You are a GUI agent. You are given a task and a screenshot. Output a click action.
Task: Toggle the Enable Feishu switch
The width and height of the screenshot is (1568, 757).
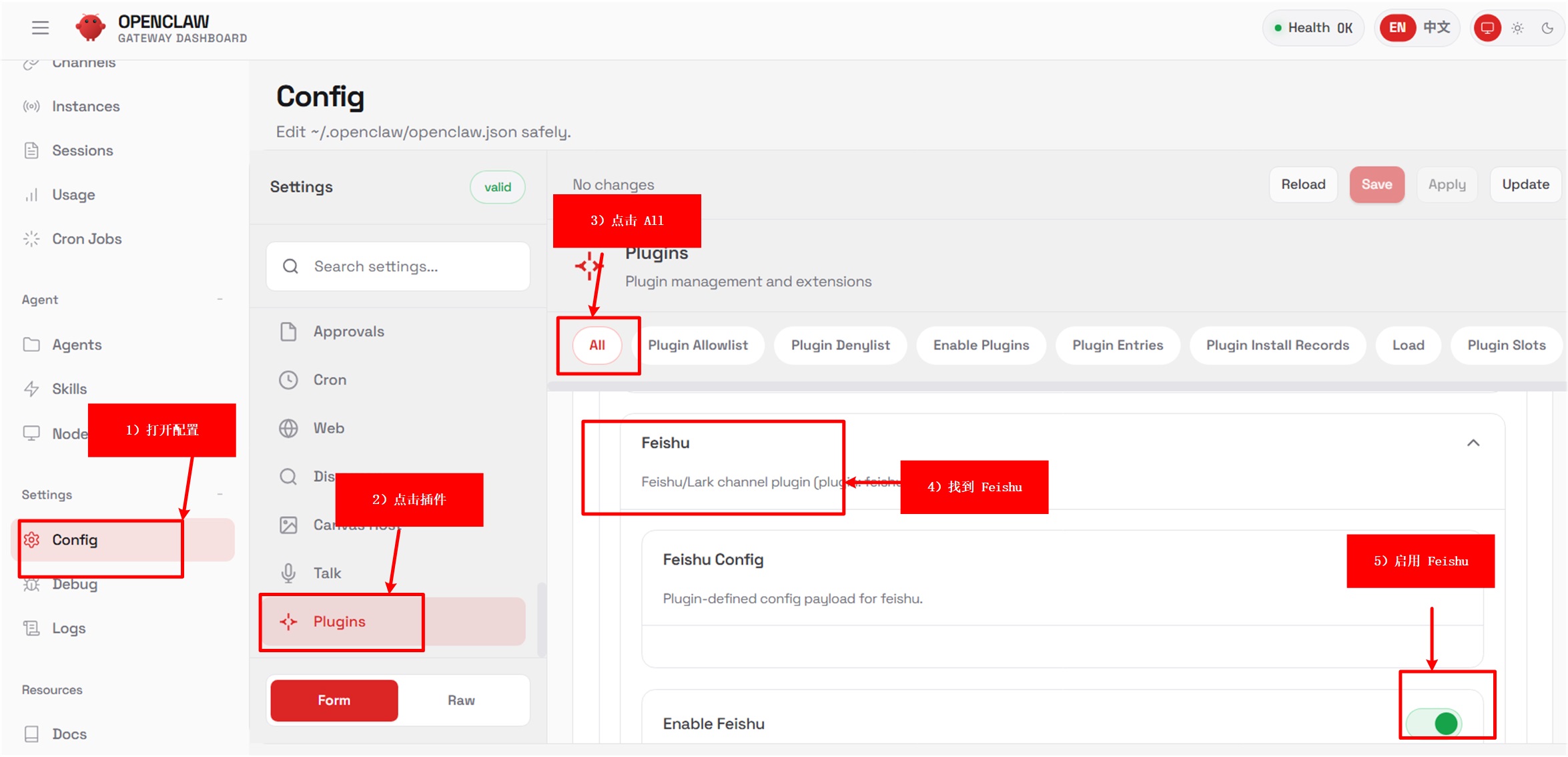tap(1433, 723)
